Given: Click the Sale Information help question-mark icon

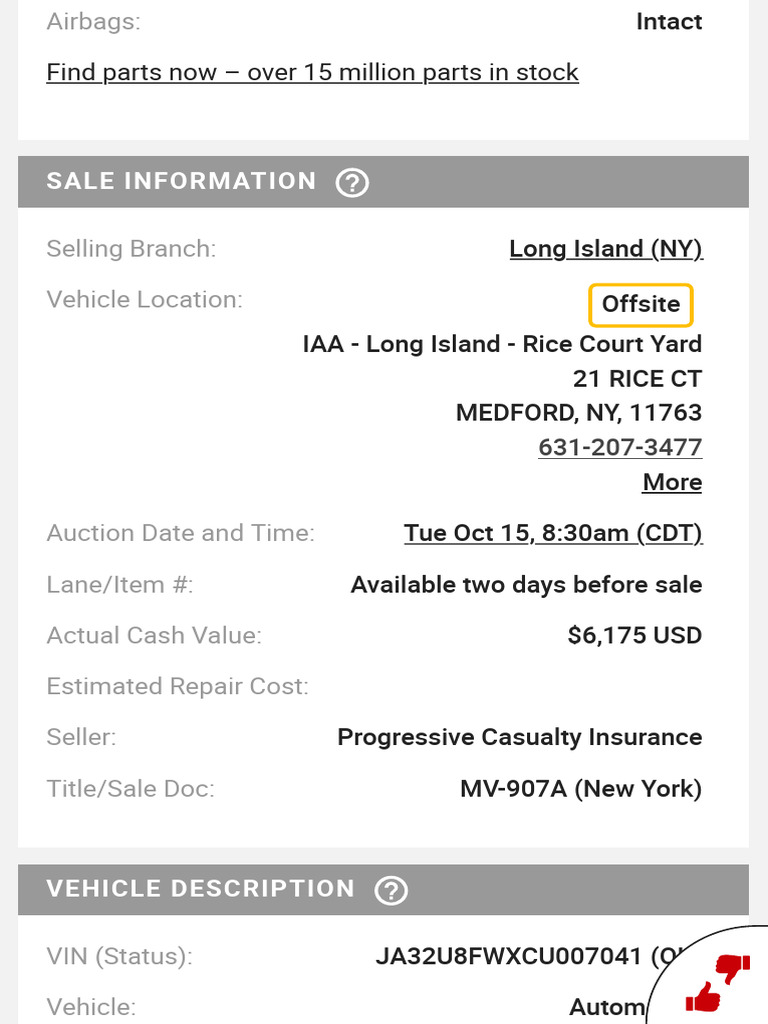Looking at the screenshot, I should pyautogui.click(x=352, y=183).
